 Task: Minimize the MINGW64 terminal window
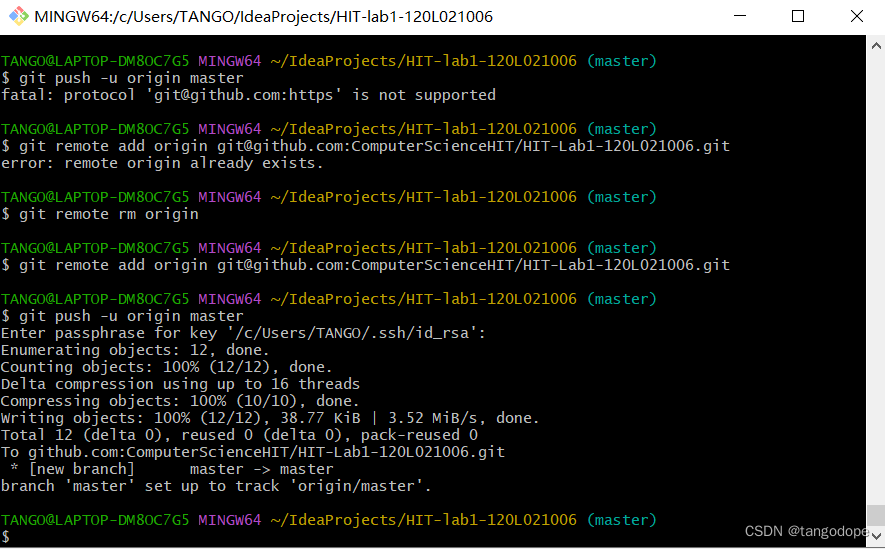(x=740, y=16)
